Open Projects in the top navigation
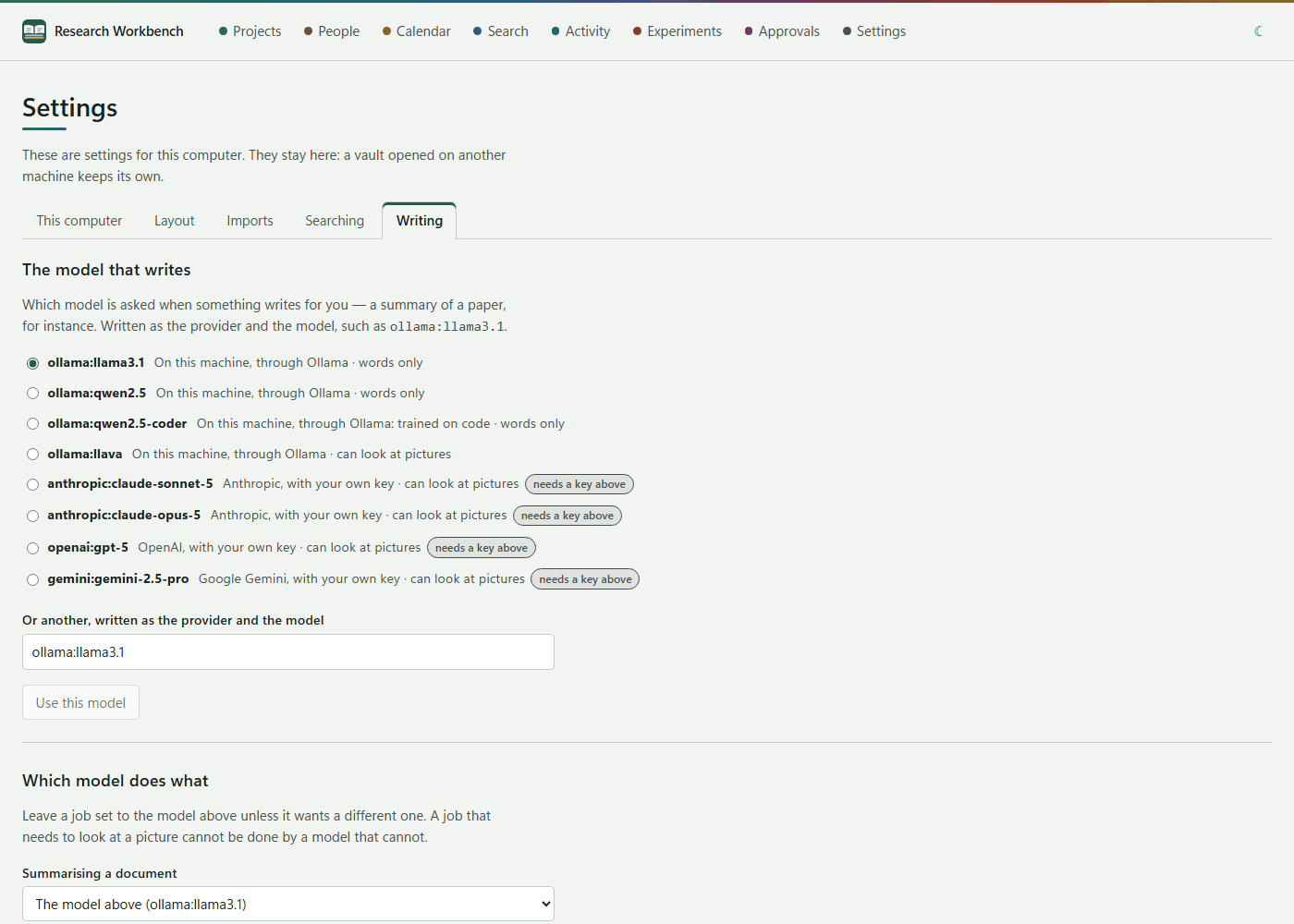The width and height of the screenshot is (1294, 924). tap(250, 31)
